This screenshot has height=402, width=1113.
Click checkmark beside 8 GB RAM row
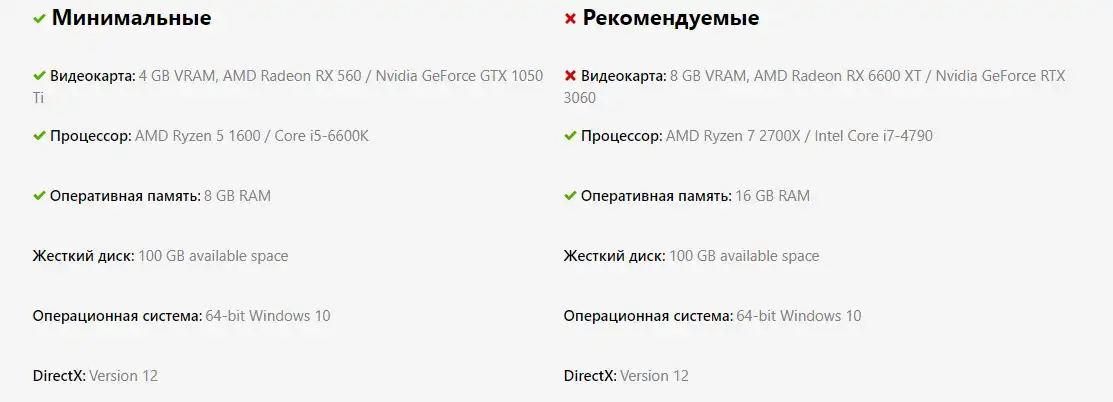tap(39, 195)
